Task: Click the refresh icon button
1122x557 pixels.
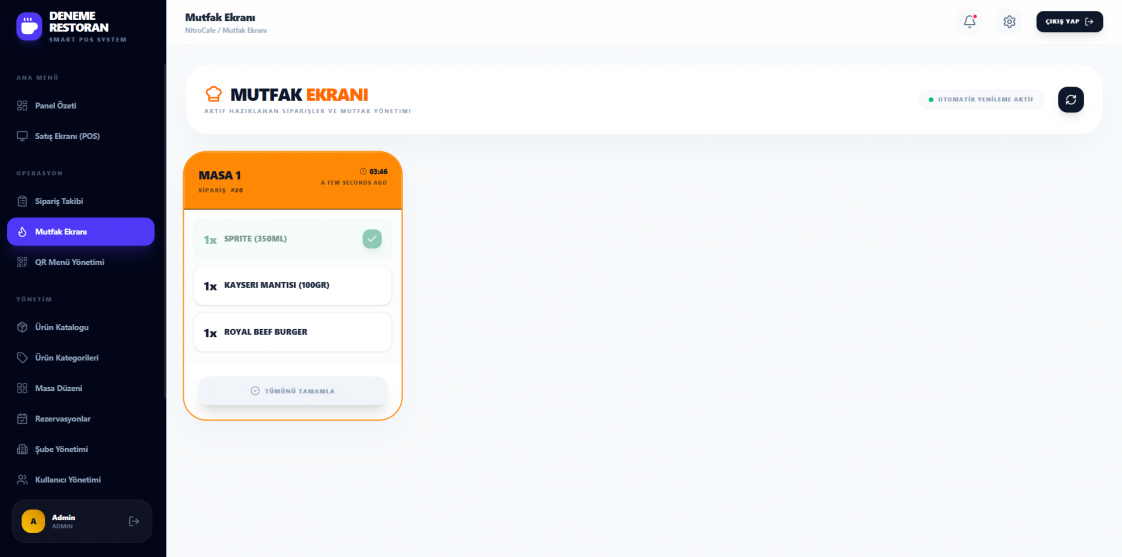Action: tap(1070, 100)
